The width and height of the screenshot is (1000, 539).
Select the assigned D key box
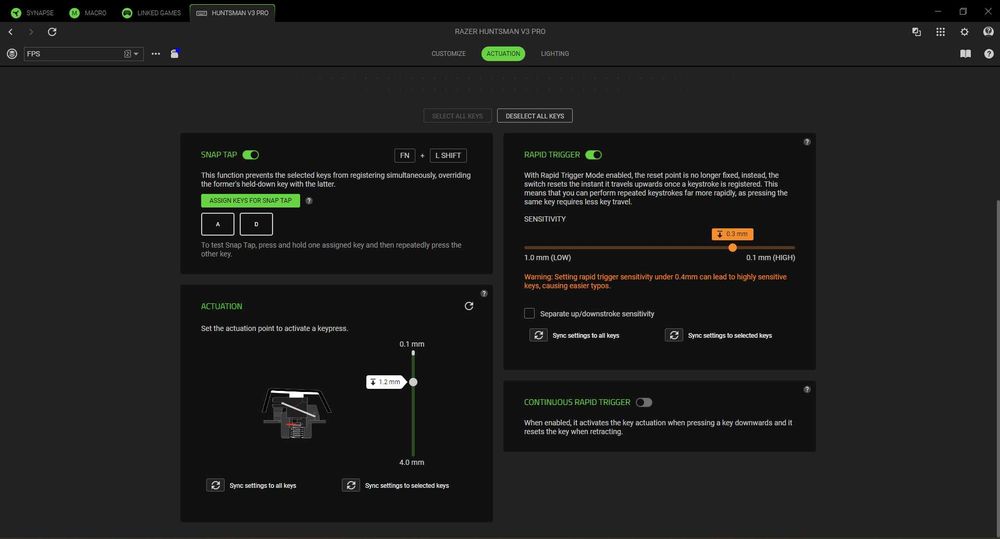click(256, 224)
